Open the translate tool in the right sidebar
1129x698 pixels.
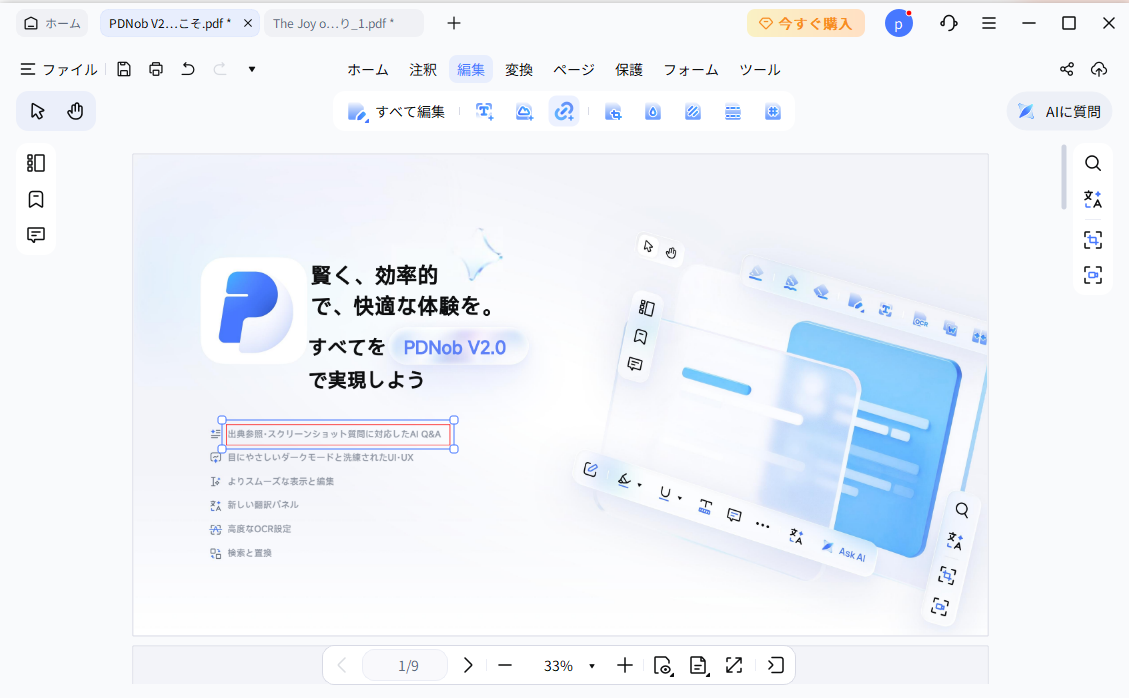point(1092,199)
